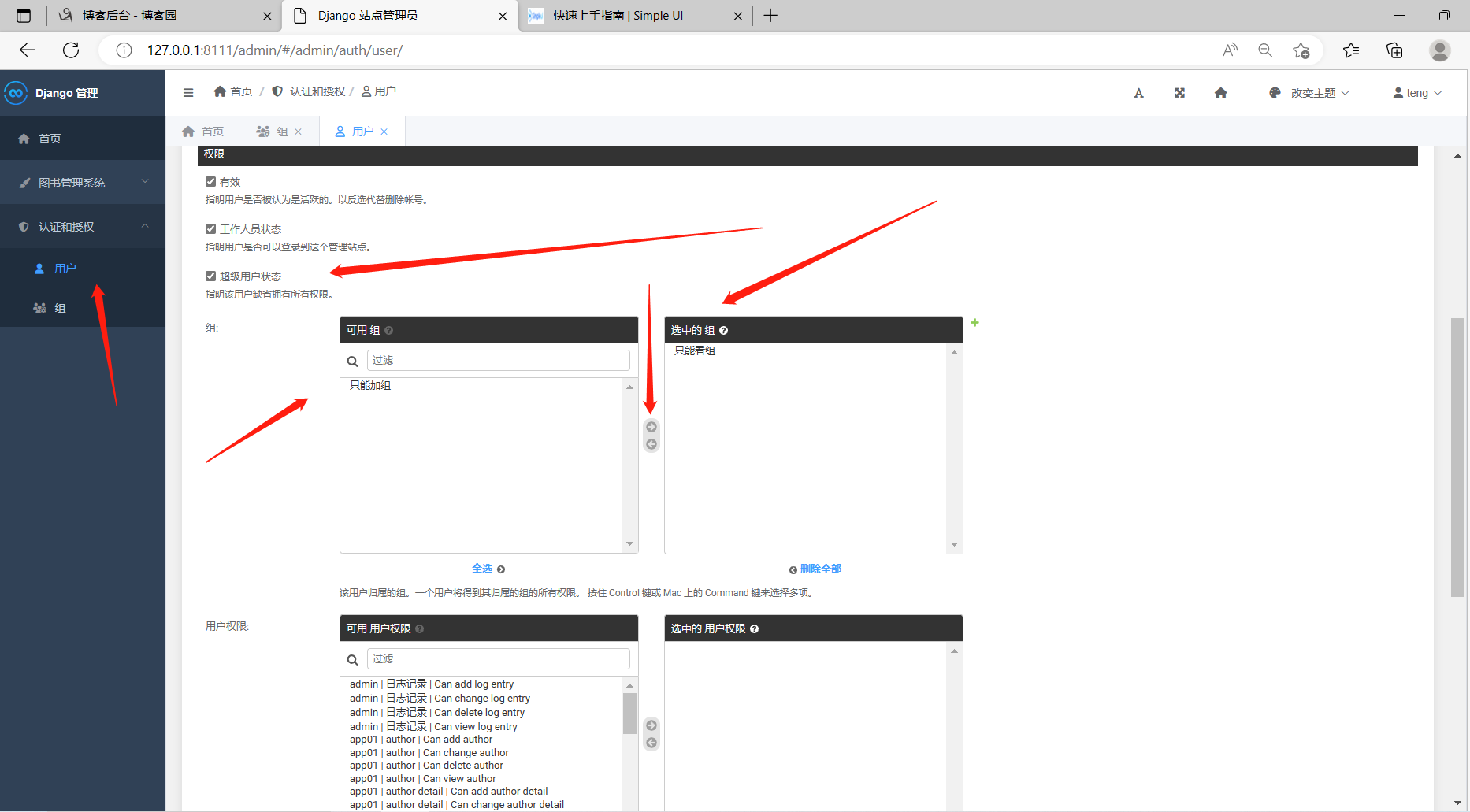Add a new group with green plus

pyautogui.click(x=974, y=323)
